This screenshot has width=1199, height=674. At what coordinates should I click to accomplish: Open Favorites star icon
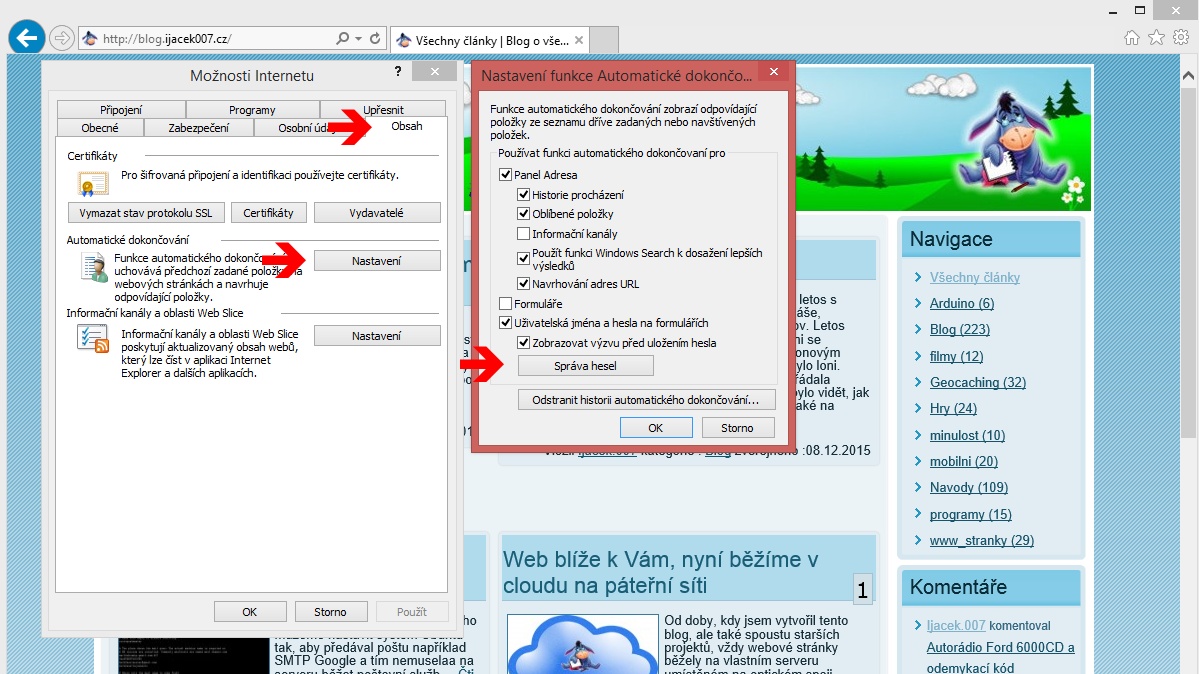tap(1156, 37)
